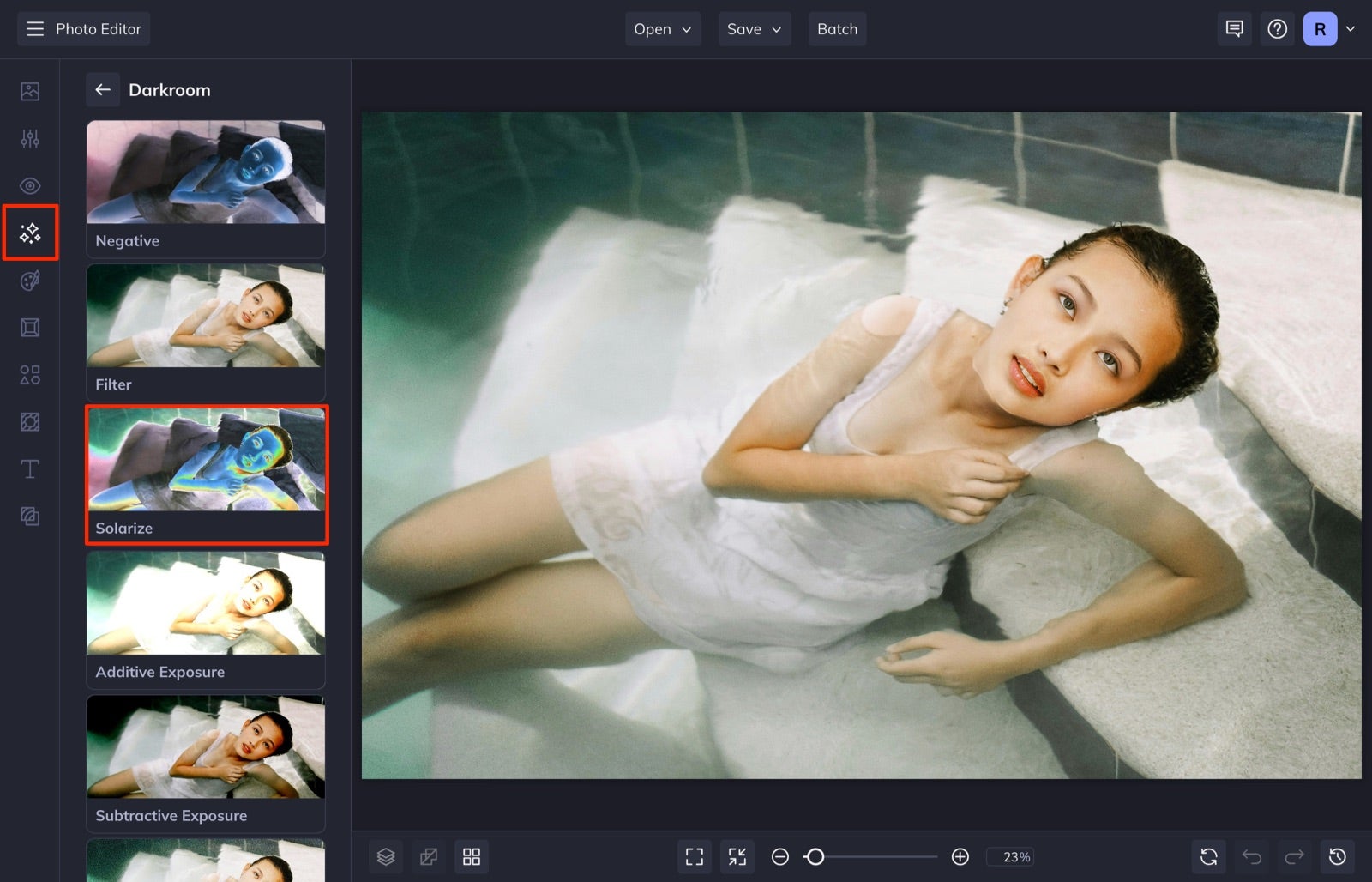1372x882 pixels.
Task: Open the Layers panel at the bottom
Action: point(386,856)
